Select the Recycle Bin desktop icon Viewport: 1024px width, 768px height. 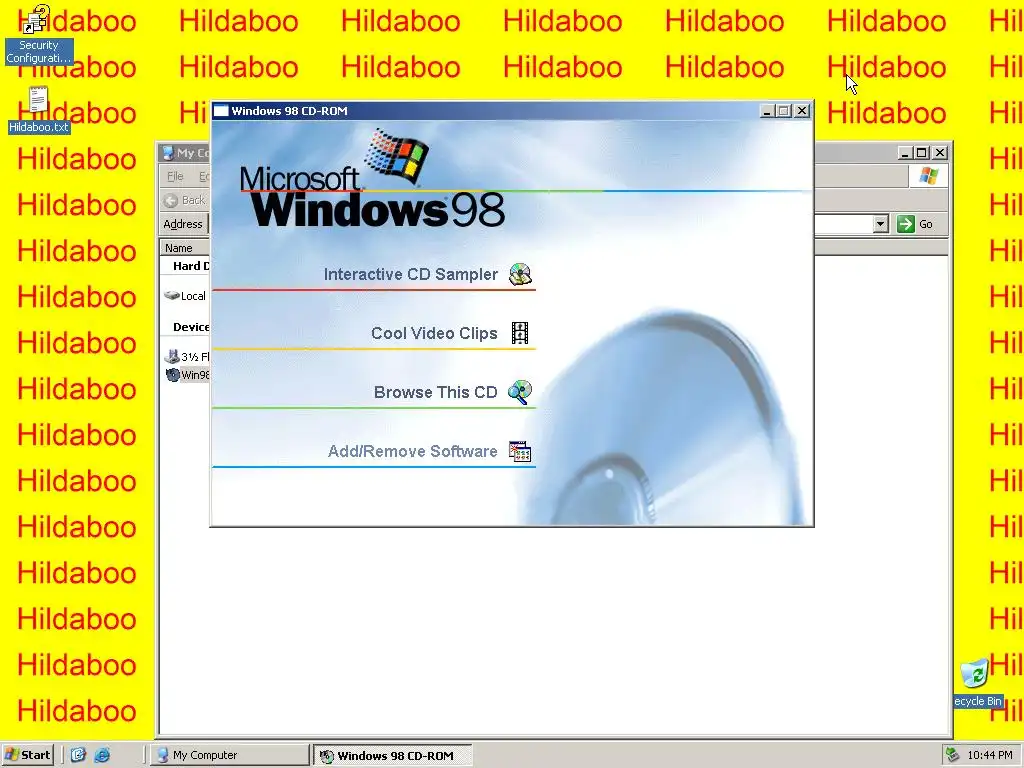pyautogui.click(x=978, y=683)
